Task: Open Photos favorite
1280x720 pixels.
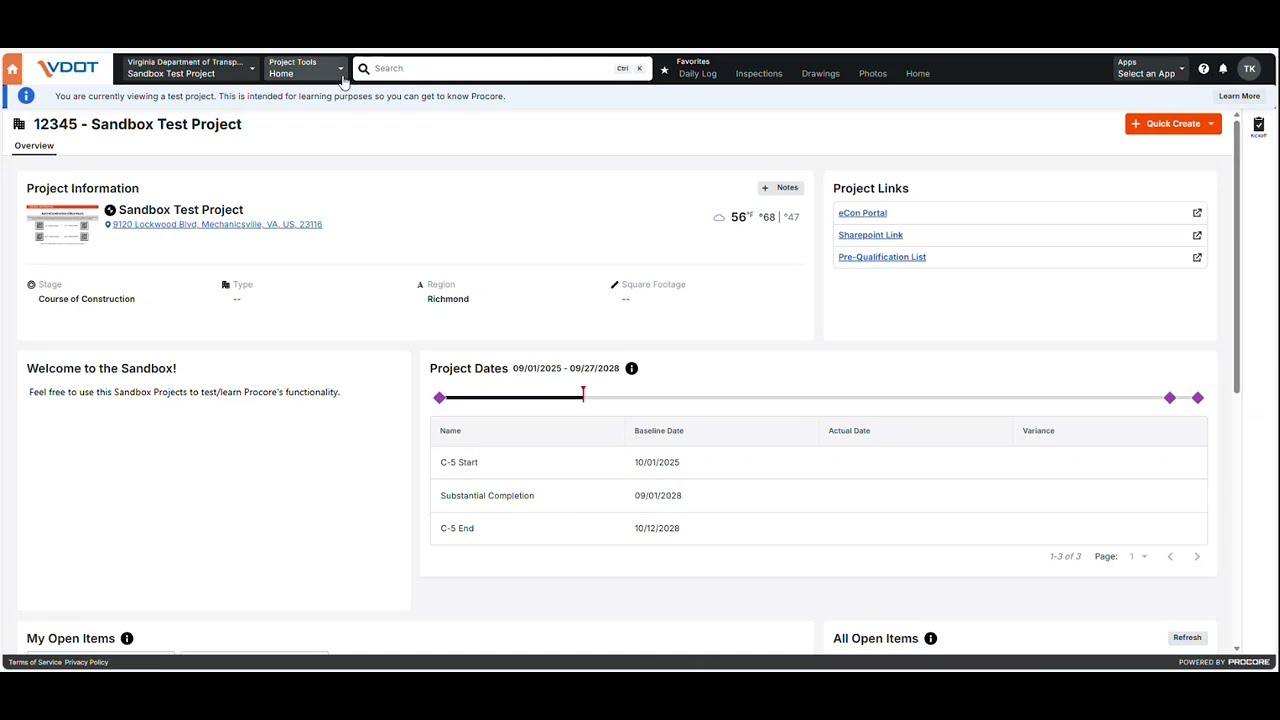Action: pyautogui.click(x=873, y=74)
